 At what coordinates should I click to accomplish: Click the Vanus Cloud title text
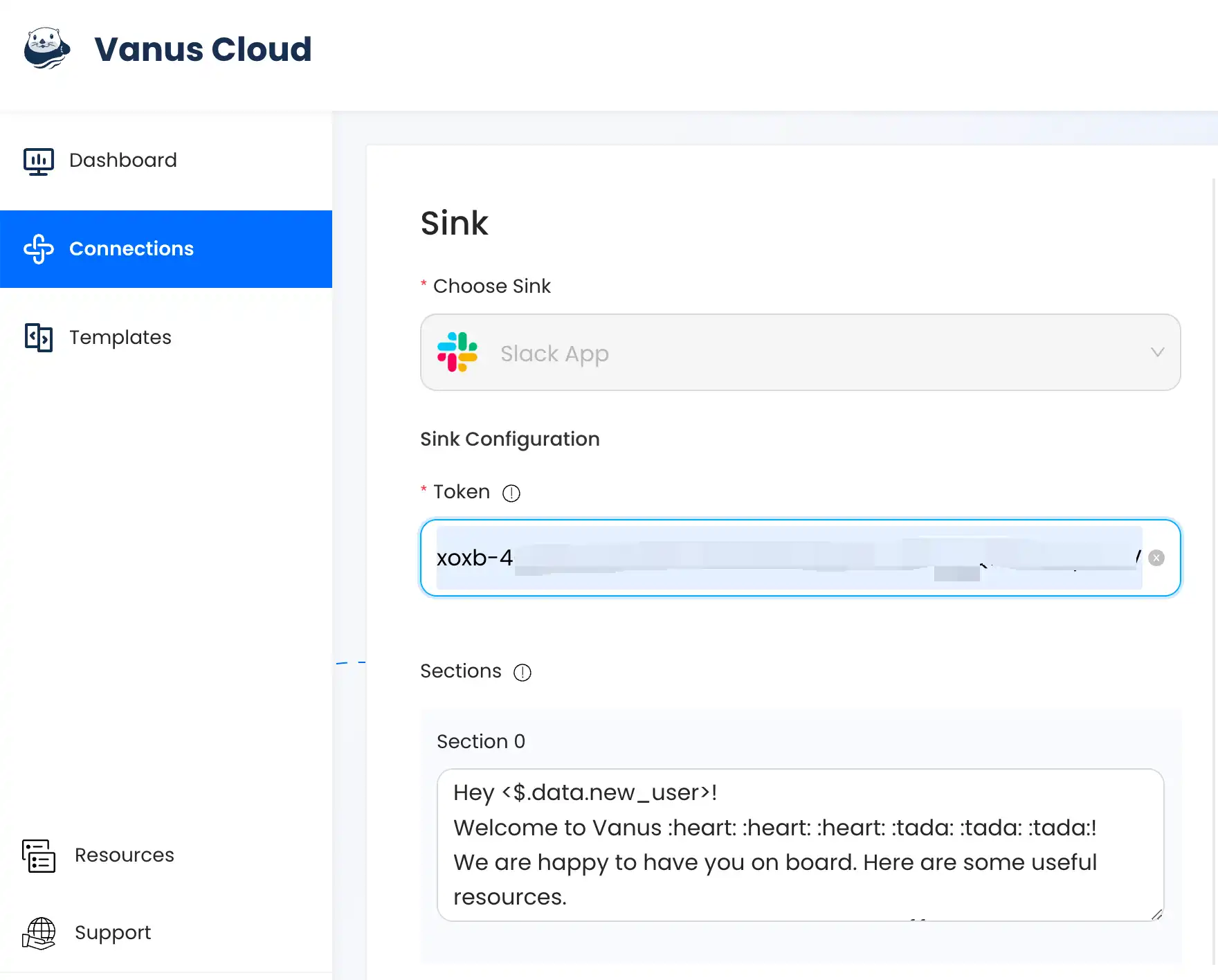coord(203,49)
